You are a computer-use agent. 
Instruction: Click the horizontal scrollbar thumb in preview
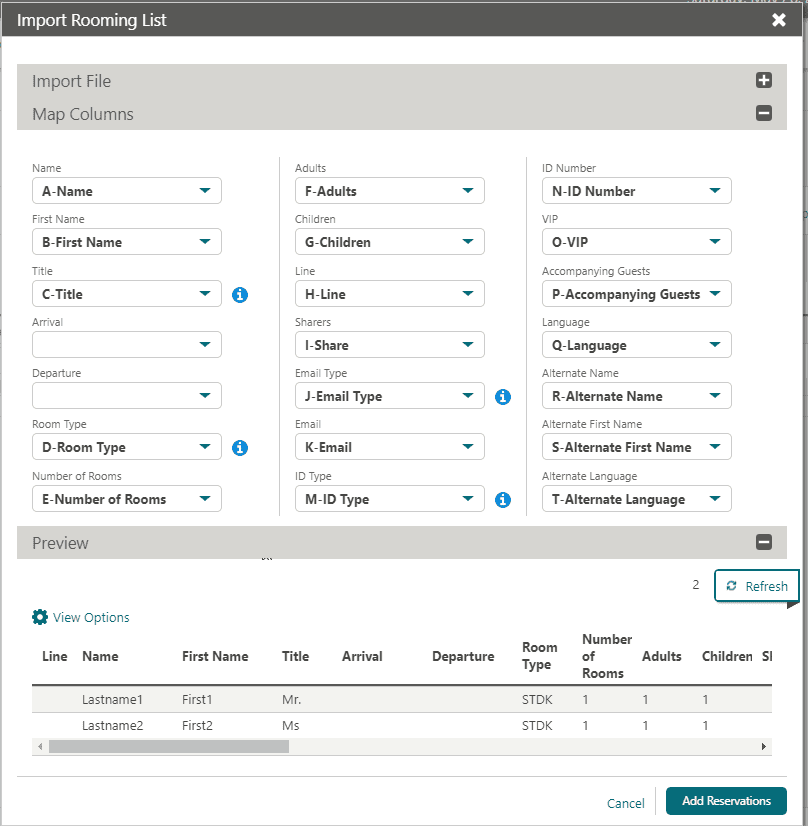(x=169, y=746)
